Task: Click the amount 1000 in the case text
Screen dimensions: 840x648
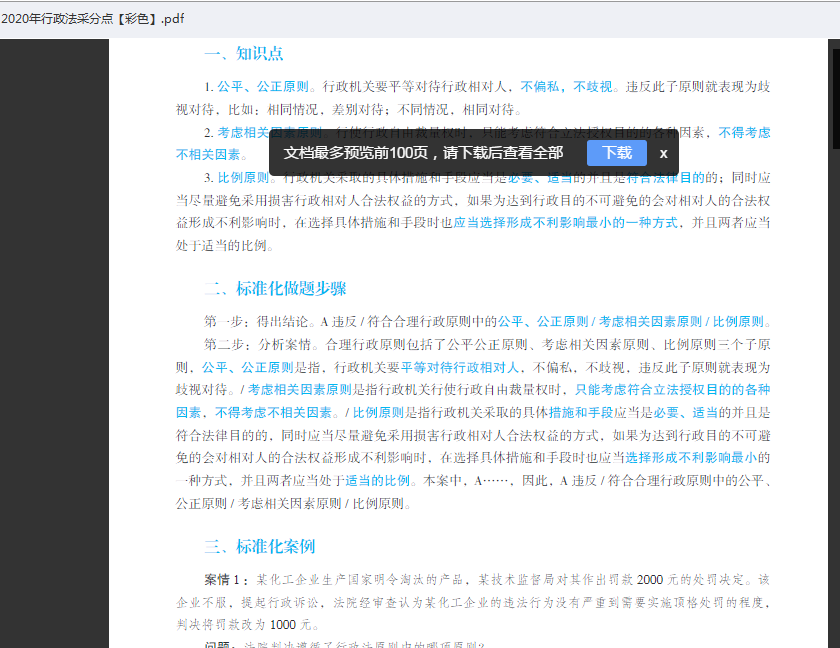Action: [x=283, y=624]
